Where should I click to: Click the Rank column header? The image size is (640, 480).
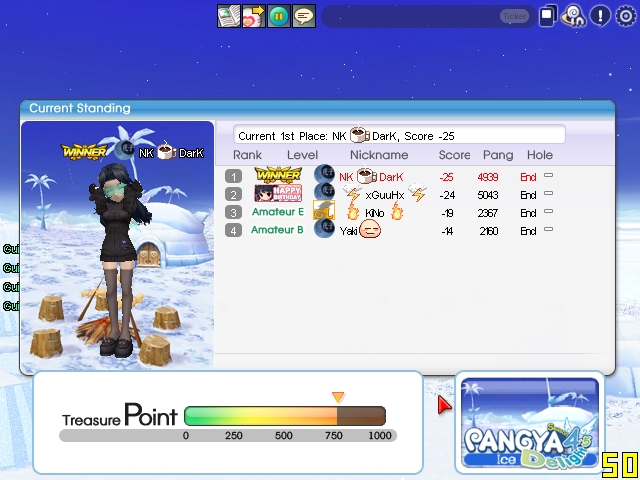247,155
